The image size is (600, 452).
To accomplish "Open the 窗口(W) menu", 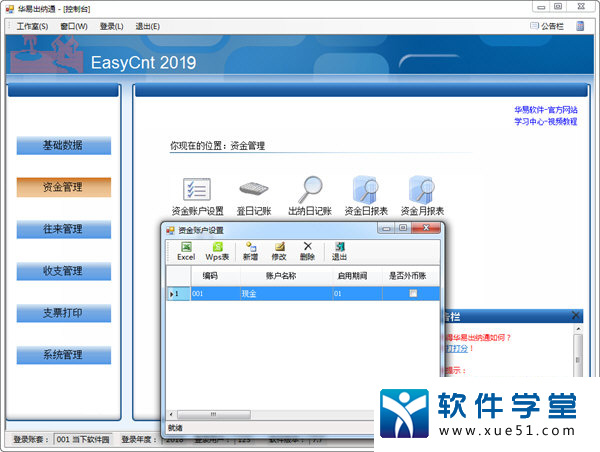I will pyautogui.click(x=74, y=26).
